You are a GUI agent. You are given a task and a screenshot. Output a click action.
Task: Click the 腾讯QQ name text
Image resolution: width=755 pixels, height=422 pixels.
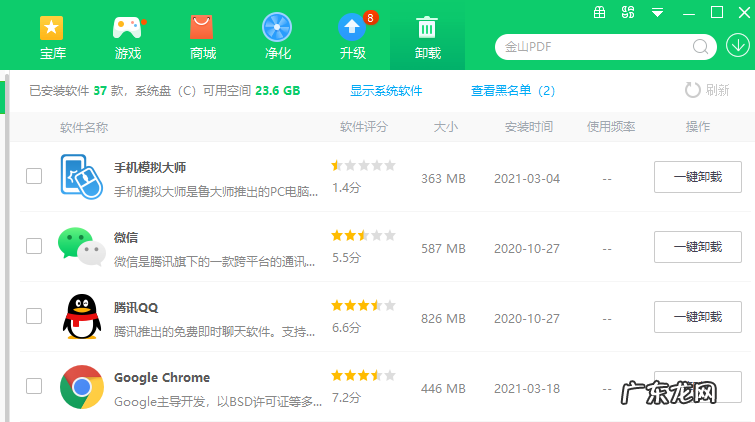[136, 307]
